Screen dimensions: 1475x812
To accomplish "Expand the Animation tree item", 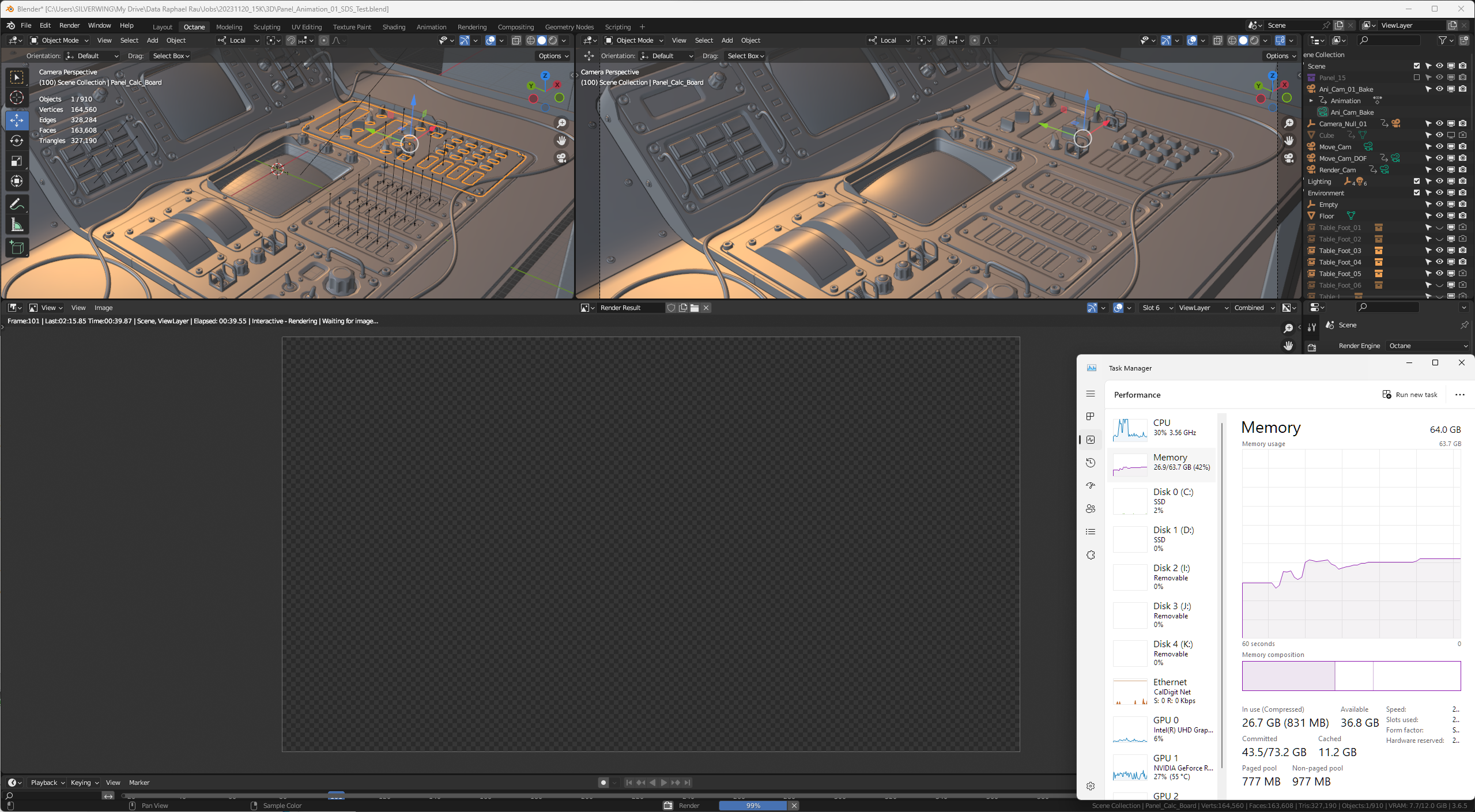I will (x=1311, y=101).
